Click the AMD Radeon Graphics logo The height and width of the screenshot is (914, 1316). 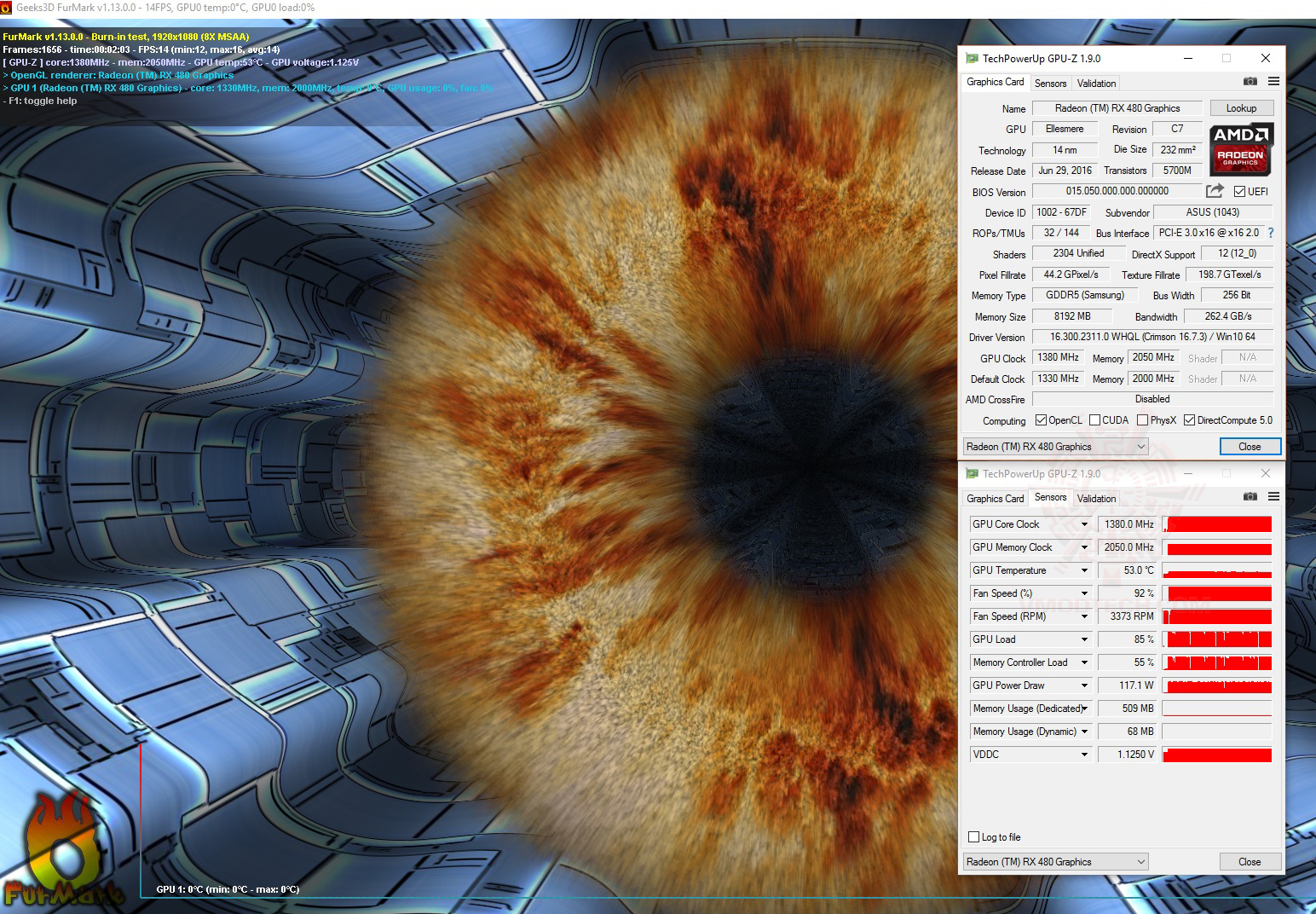[x=1241, y=149]
